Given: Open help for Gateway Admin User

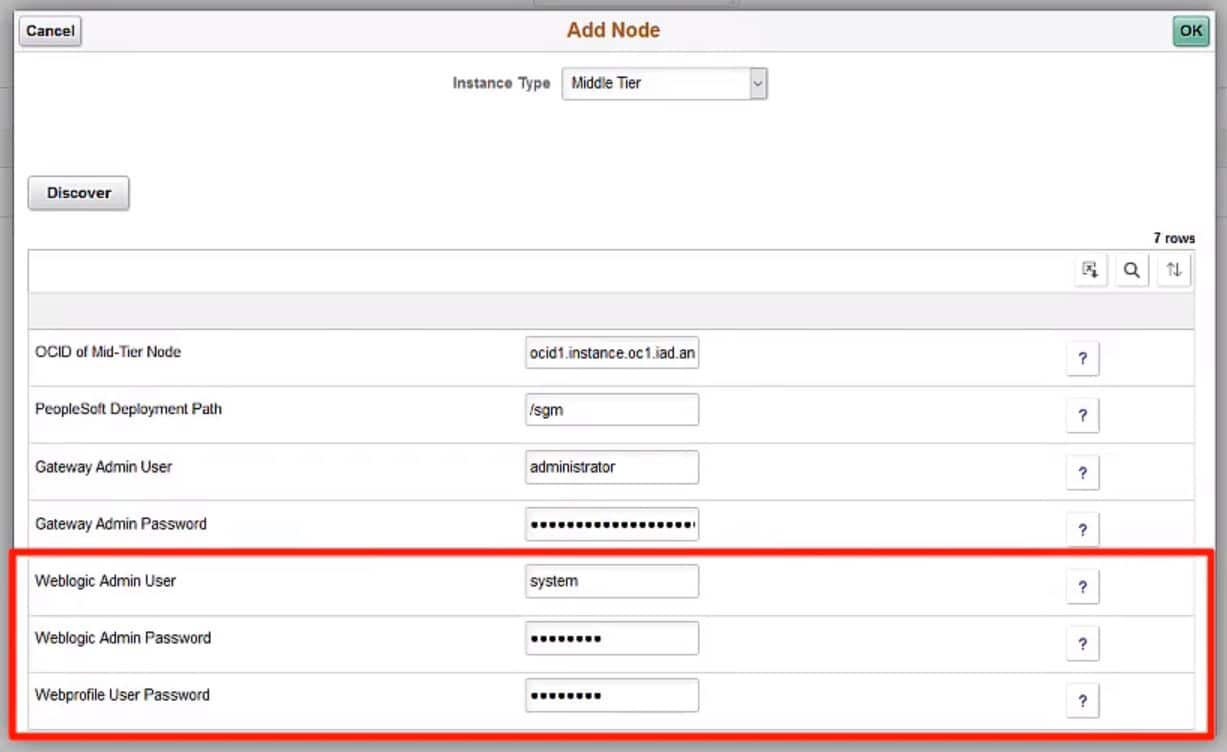Looking at the screenshot, I should click(x=1083, y=472).
